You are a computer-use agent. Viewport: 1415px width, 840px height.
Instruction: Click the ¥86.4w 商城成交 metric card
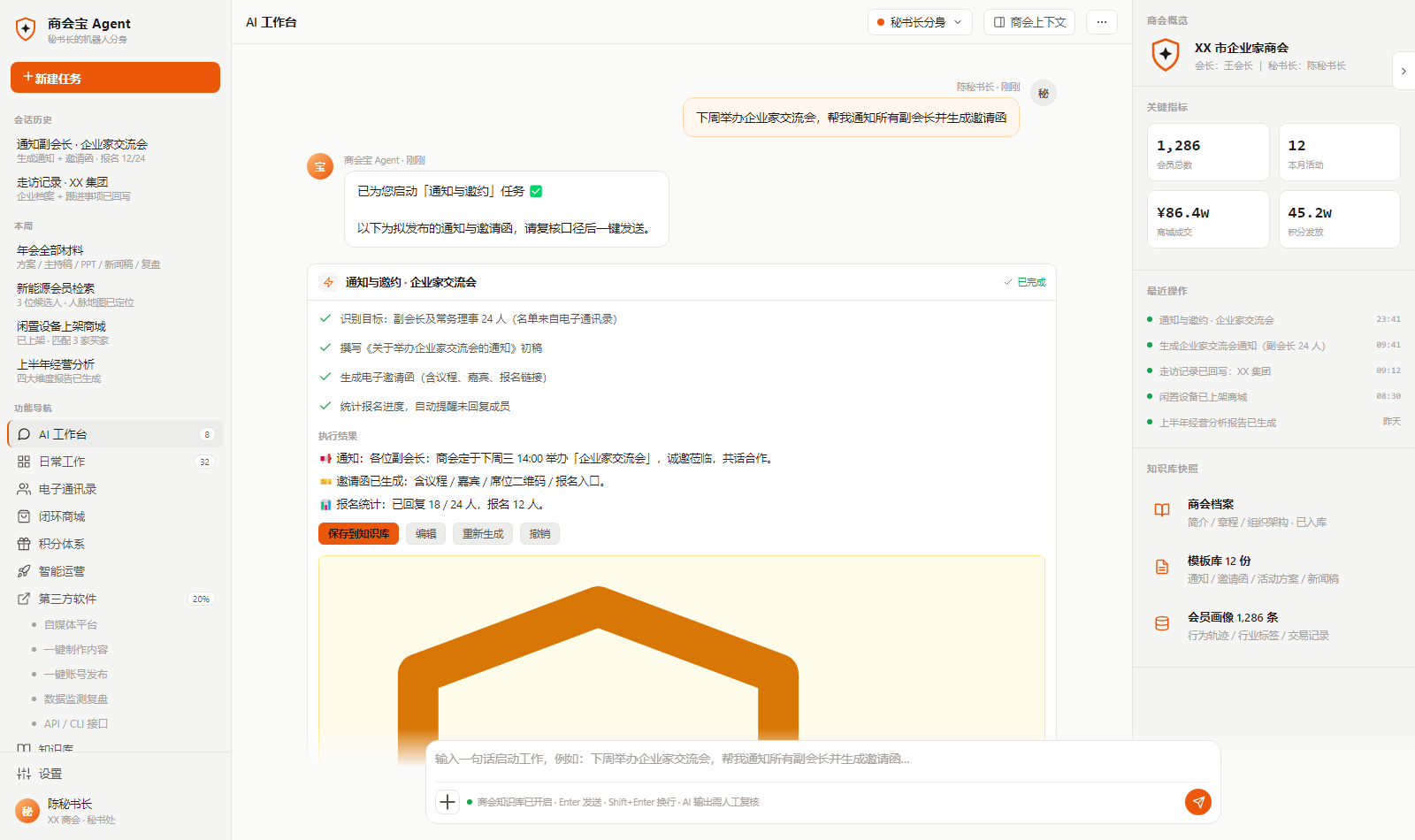click(x=1208, y=219)
